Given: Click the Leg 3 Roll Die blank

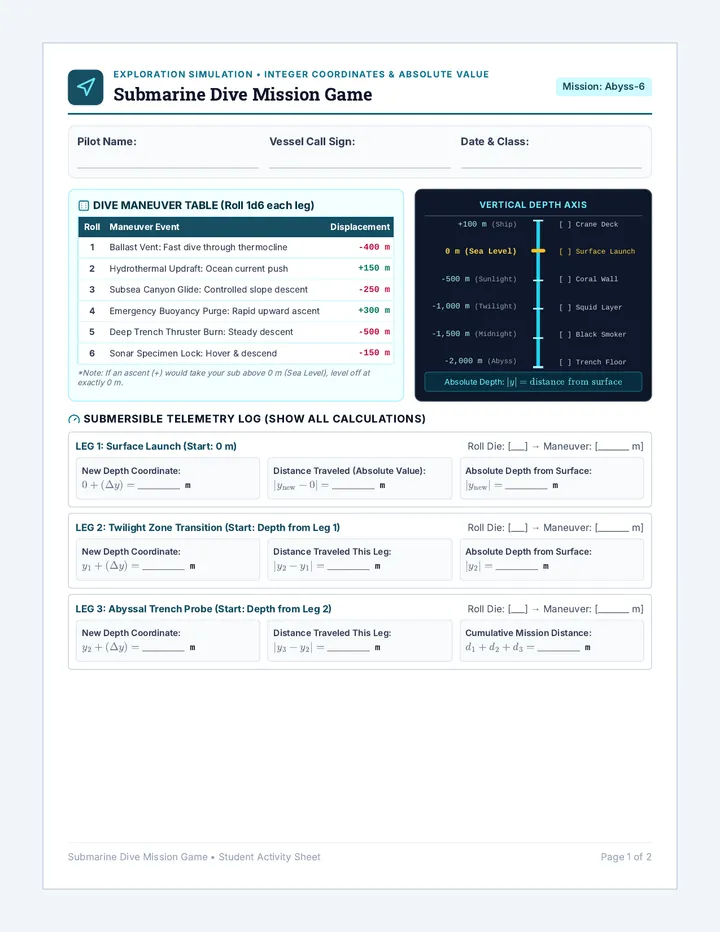Looking at the screenshot, I should coord(518,610).
